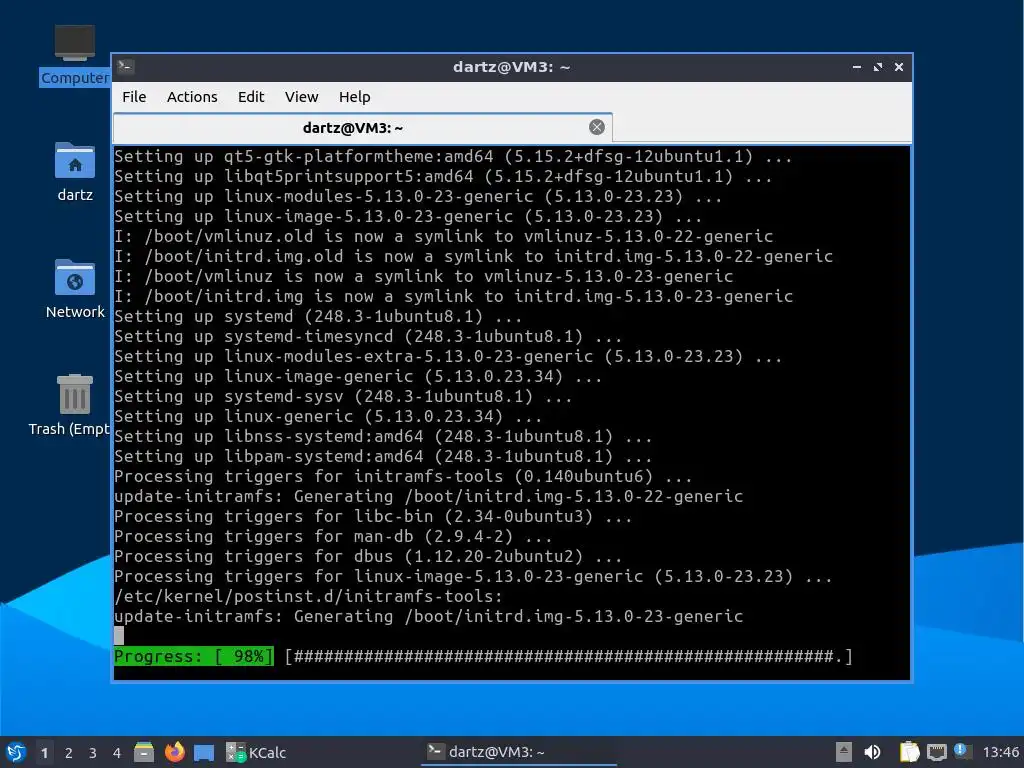Switch to workspace 2

(69, 753)
